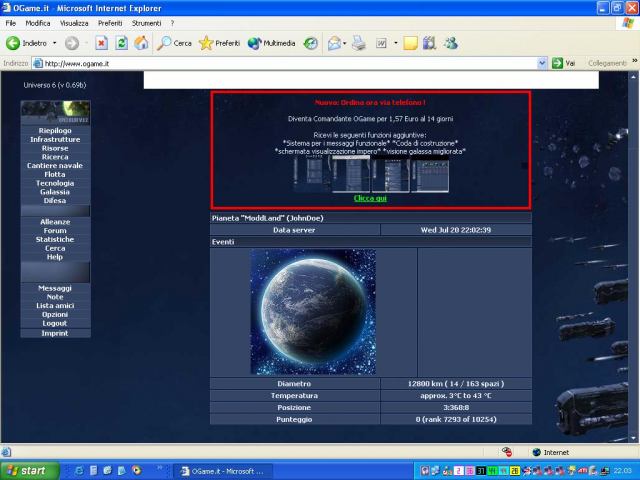Click Logout in the sidebar
Image resolution: width=640 pixels, height=480 pixels.
coord(55,323)
